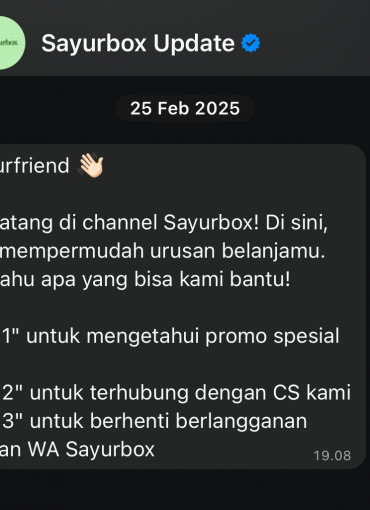Click empty chat area below the message

185,489
